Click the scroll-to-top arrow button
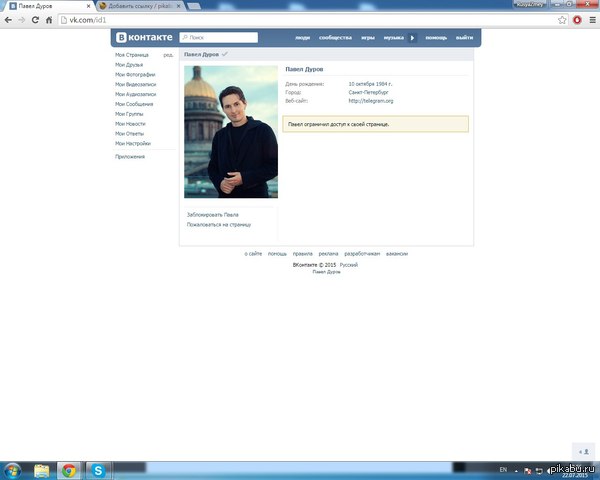 coord(586,451)
